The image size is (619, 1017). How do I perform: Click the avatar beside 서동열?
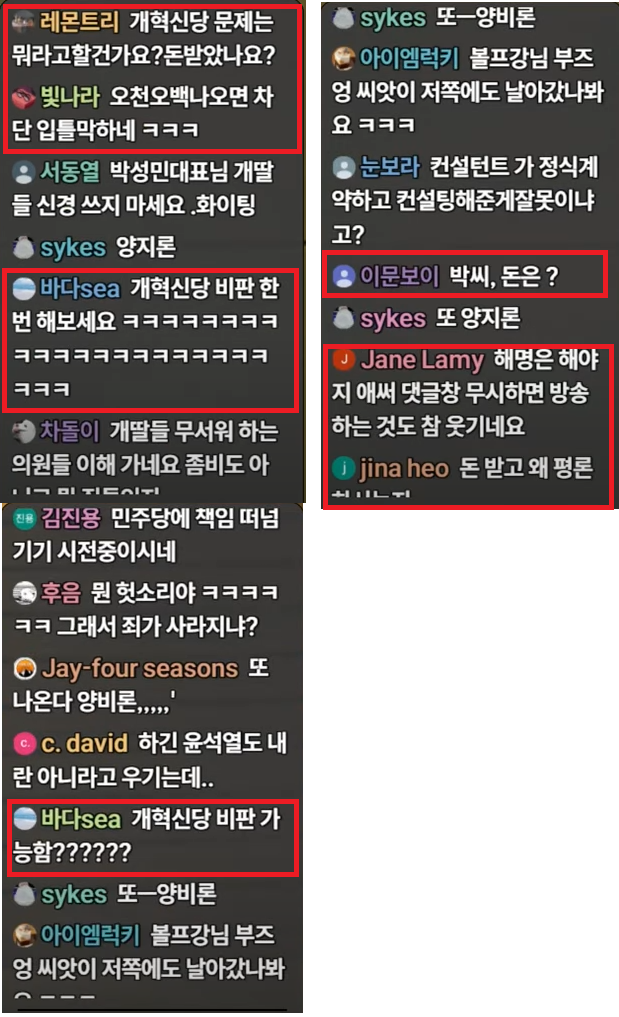click(24, 173)
